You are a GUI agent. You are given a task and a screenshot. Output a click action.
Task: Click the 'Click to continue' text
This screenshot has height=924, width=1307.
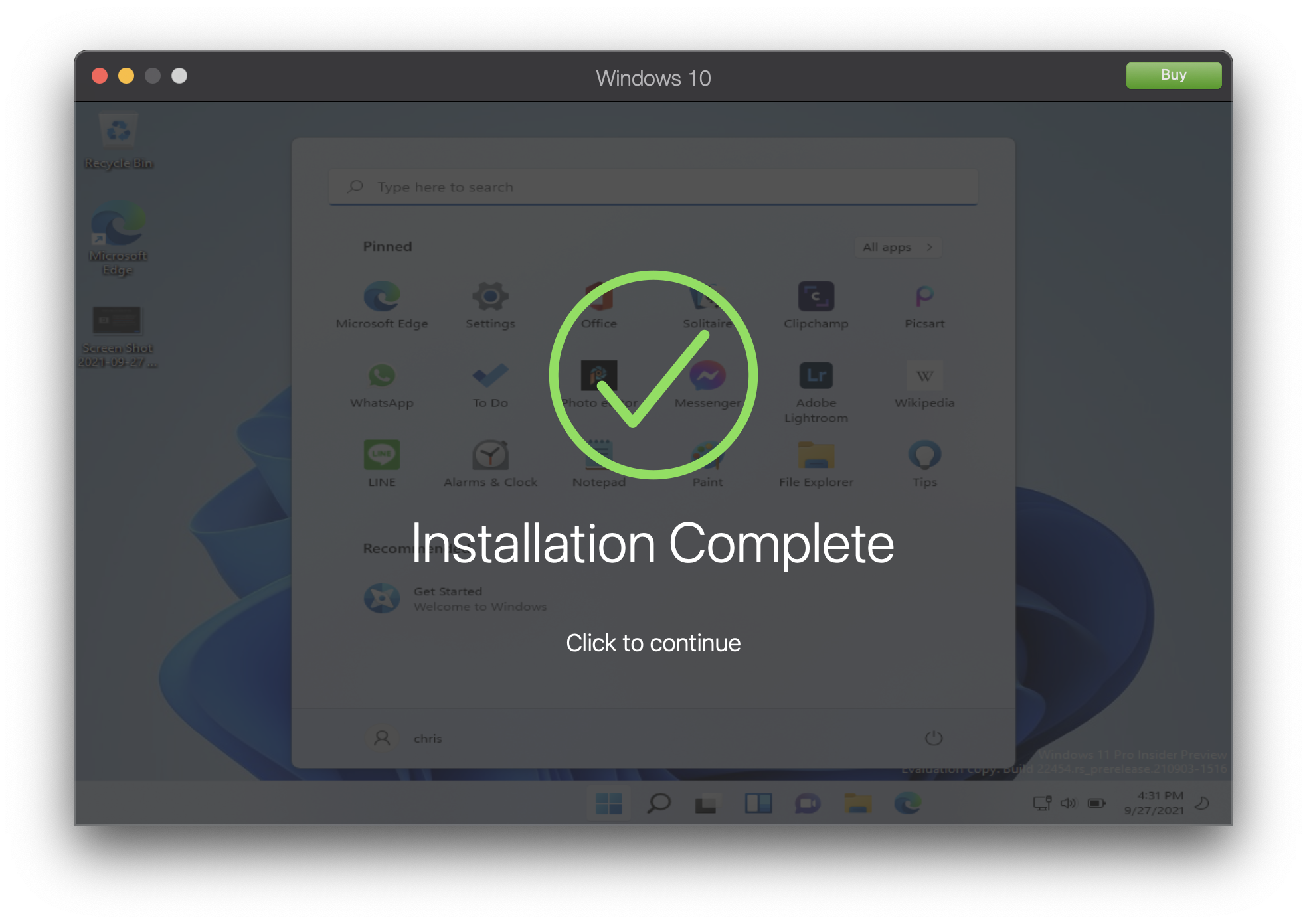click(653, 643)
